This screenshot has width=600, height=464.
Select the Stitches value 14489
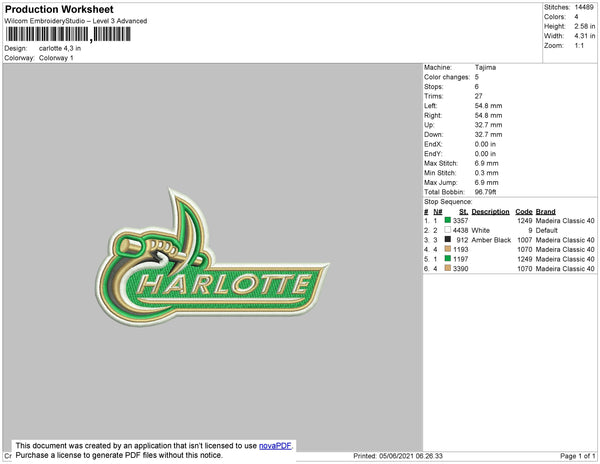(584, 7)
